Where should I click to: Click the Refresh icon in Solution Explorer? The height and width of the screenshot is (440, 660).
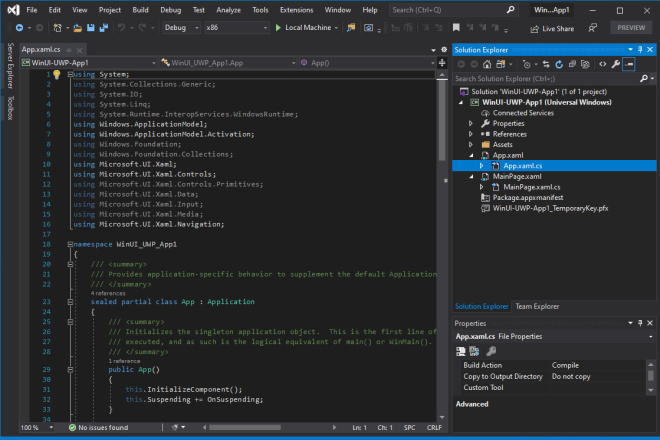(x=559, y=64)
